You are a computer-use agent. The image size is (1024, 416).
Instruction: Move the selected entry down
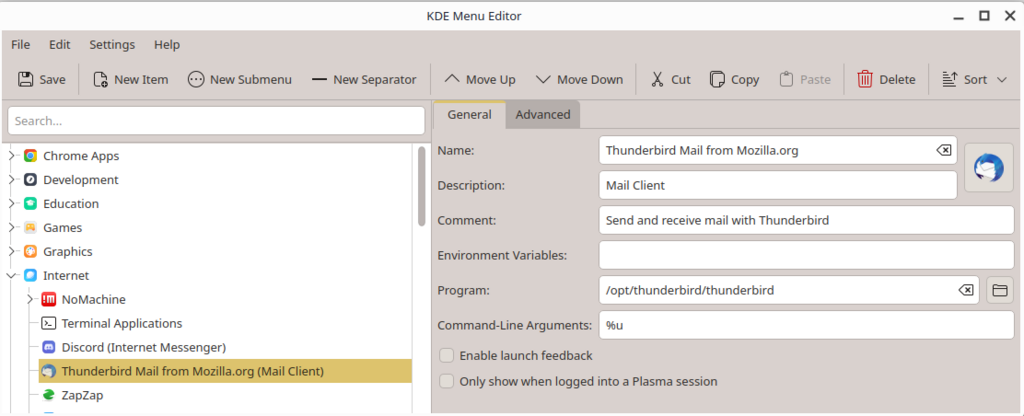579,80
